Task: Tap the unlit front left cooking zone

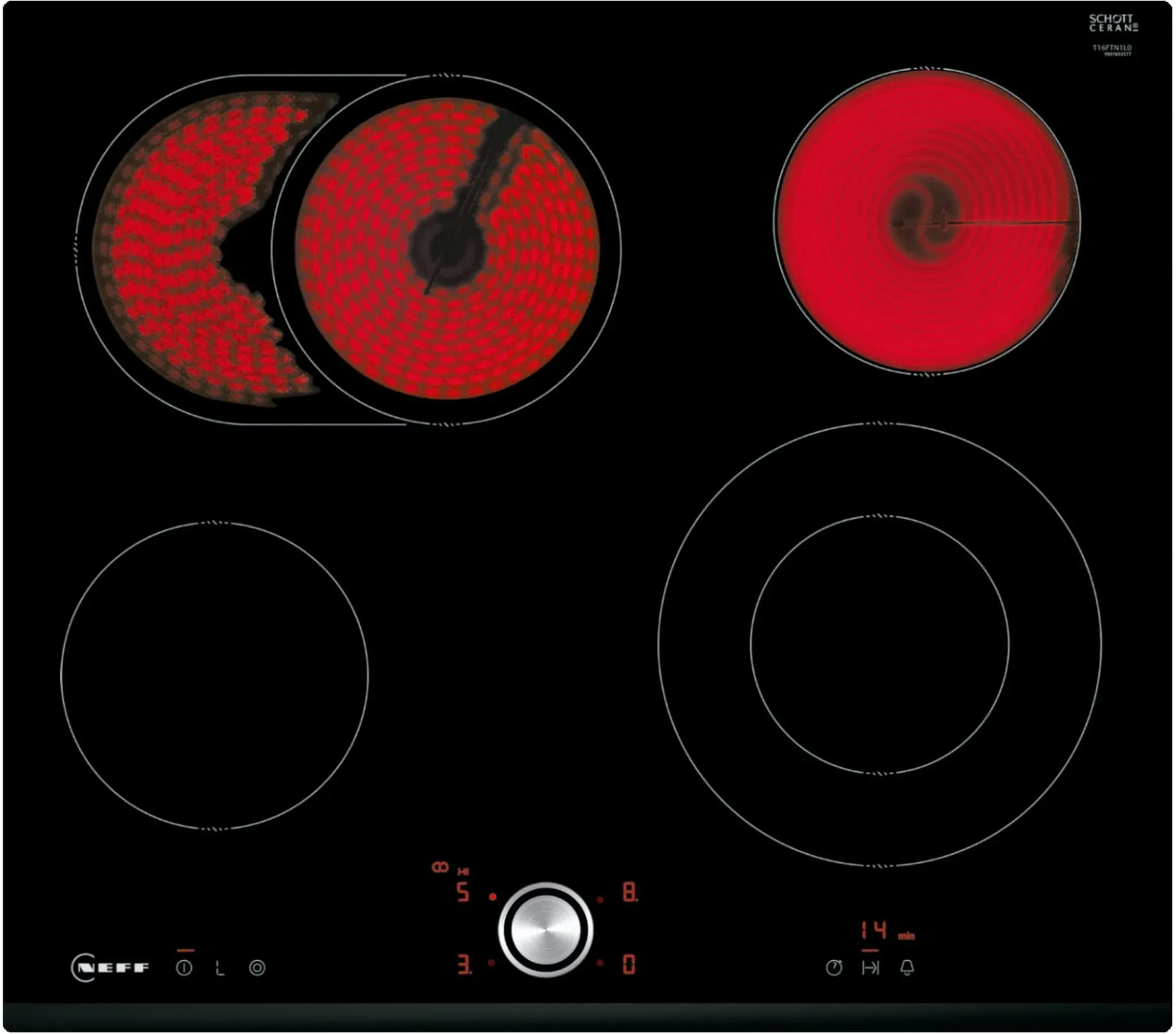Action: [x=214, y=676]
